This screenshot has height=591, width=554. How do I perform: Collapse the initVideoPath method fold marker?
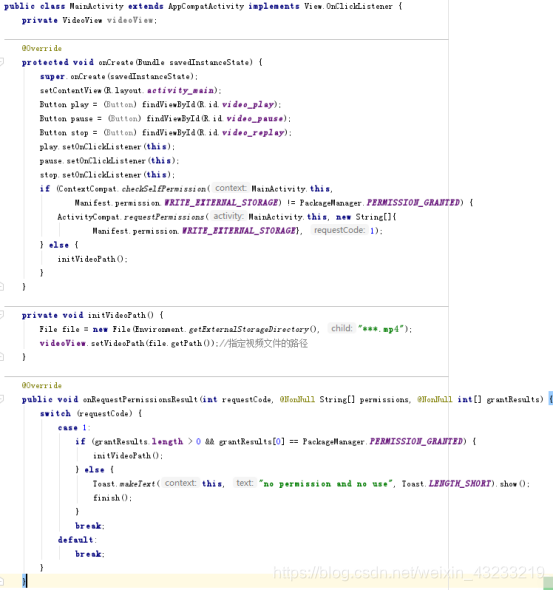click(2, 315)
